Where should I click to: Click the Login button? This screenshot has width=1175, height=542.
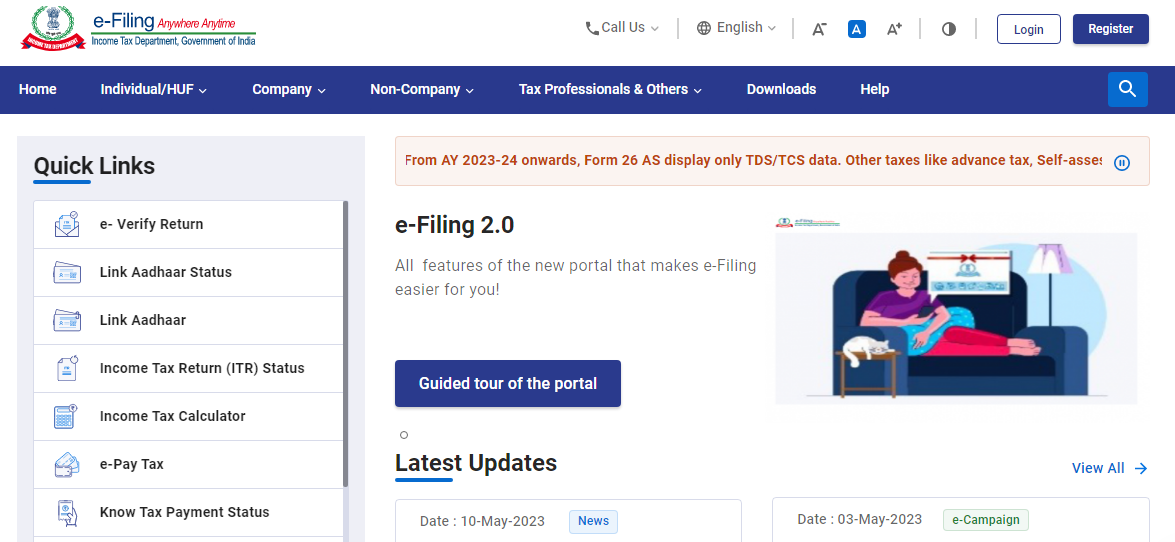pyautogui.click(x=1028, y=29)
